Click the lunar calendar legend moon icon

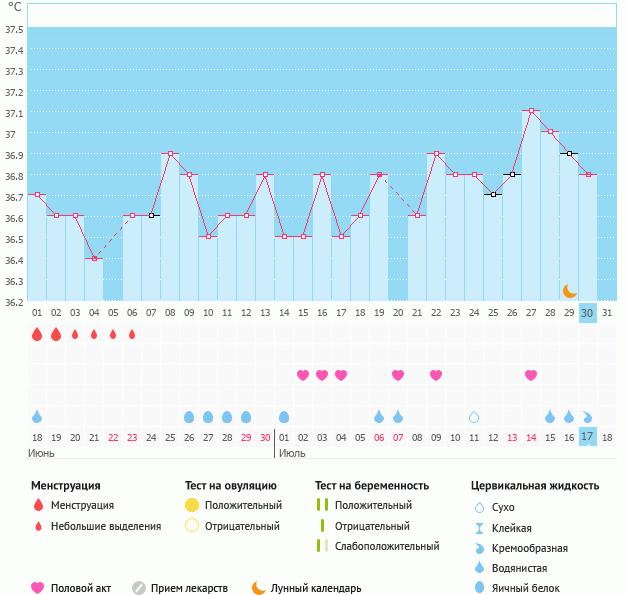(x=259, y=588)
